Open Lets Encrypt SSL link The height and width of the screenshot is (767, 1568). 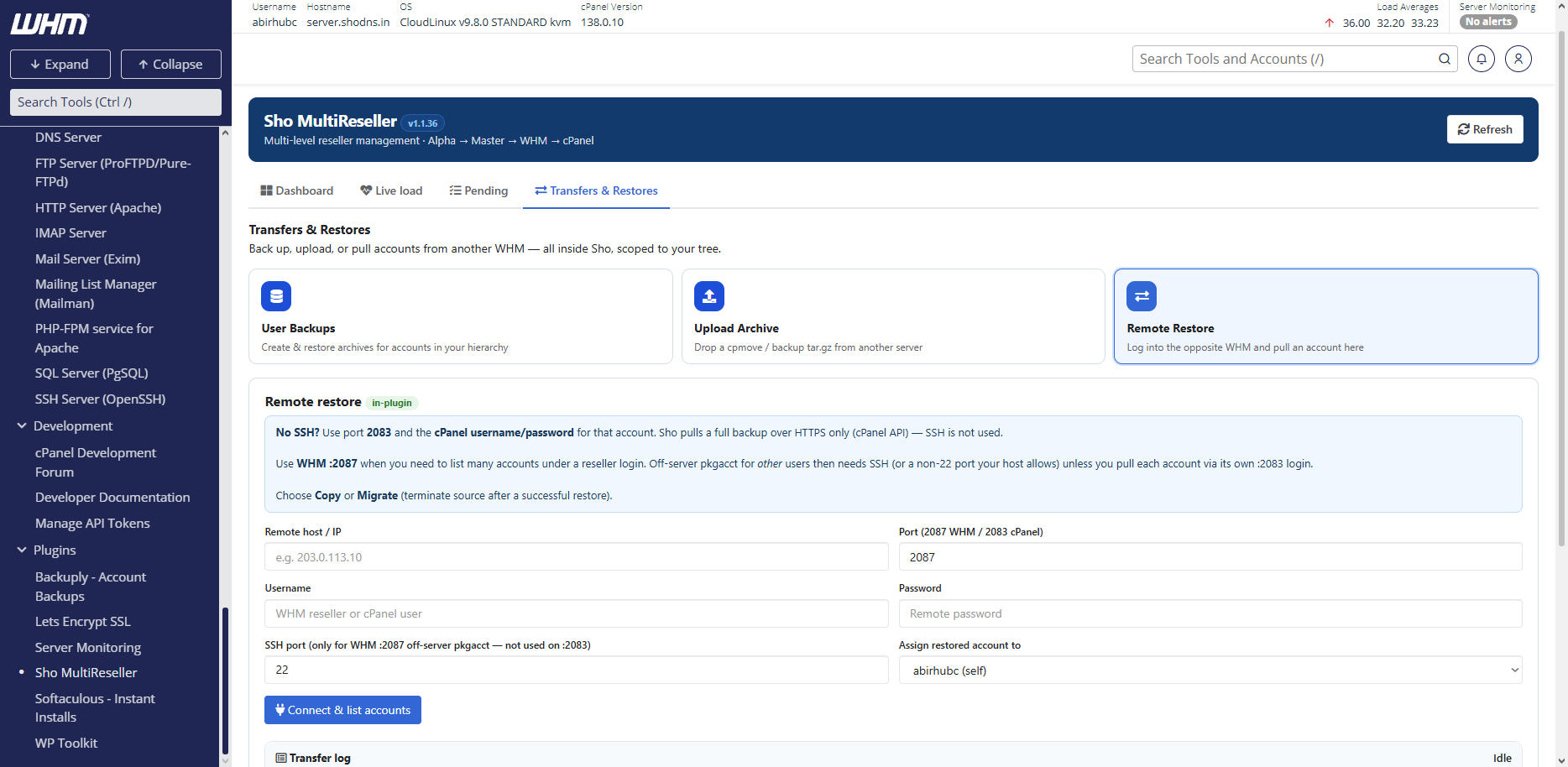click(82, 621)
